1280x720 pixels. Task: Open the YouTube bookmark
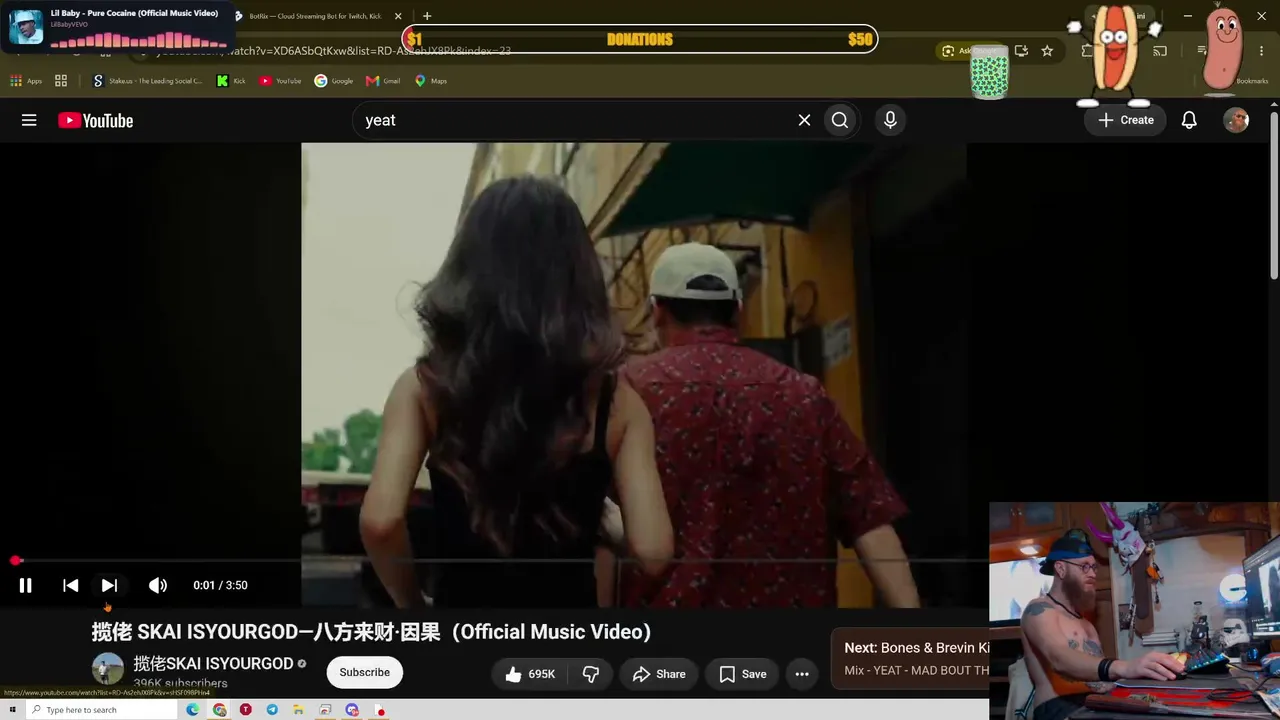280,81
